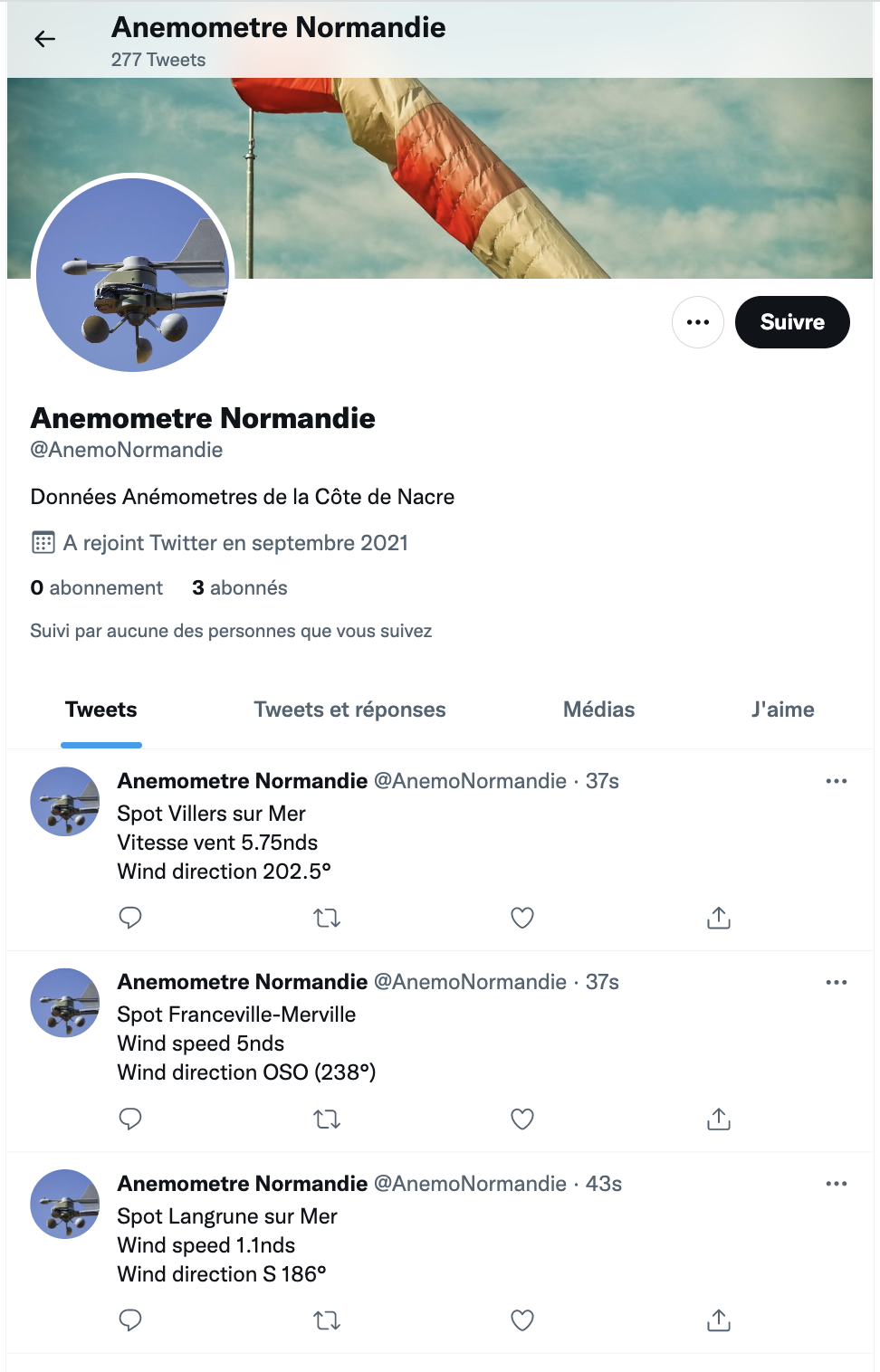Screen dimensions: 880x1372
Task: Switch to Tweets et réponses tab
Action: (349, 710)
